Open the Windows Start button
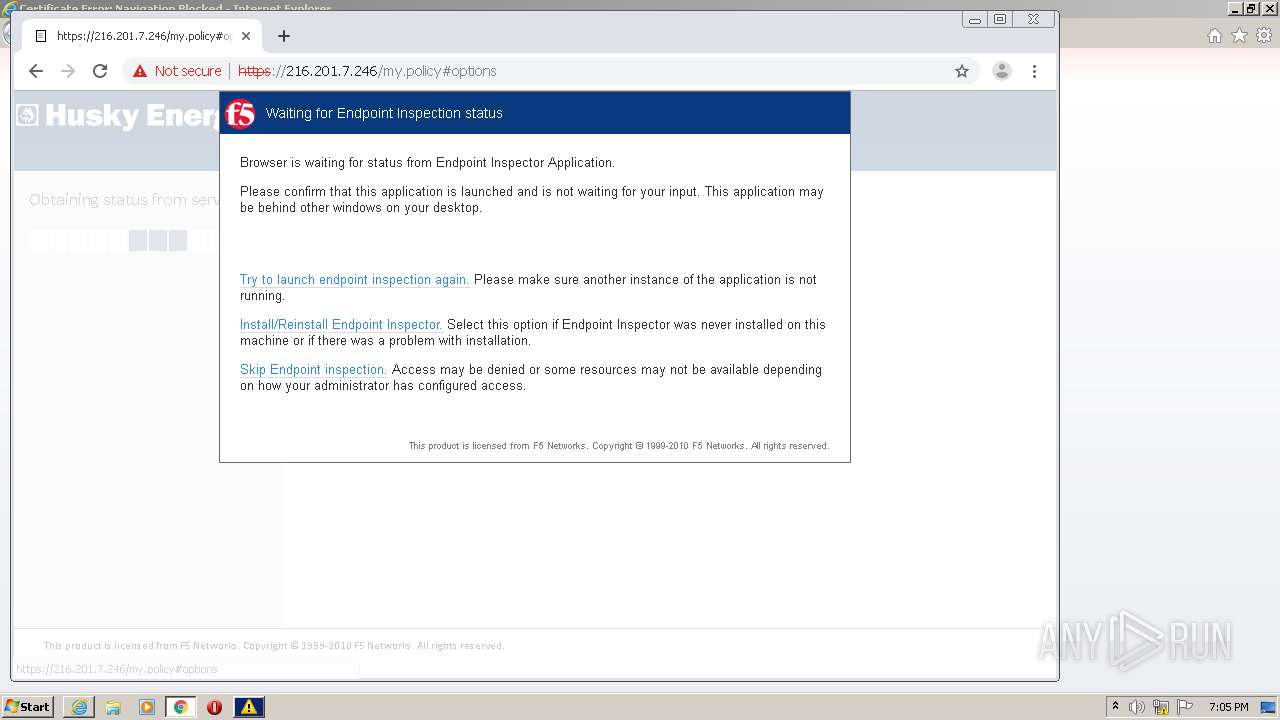This screenshot has height=720, width=1280. coord(27,707)
